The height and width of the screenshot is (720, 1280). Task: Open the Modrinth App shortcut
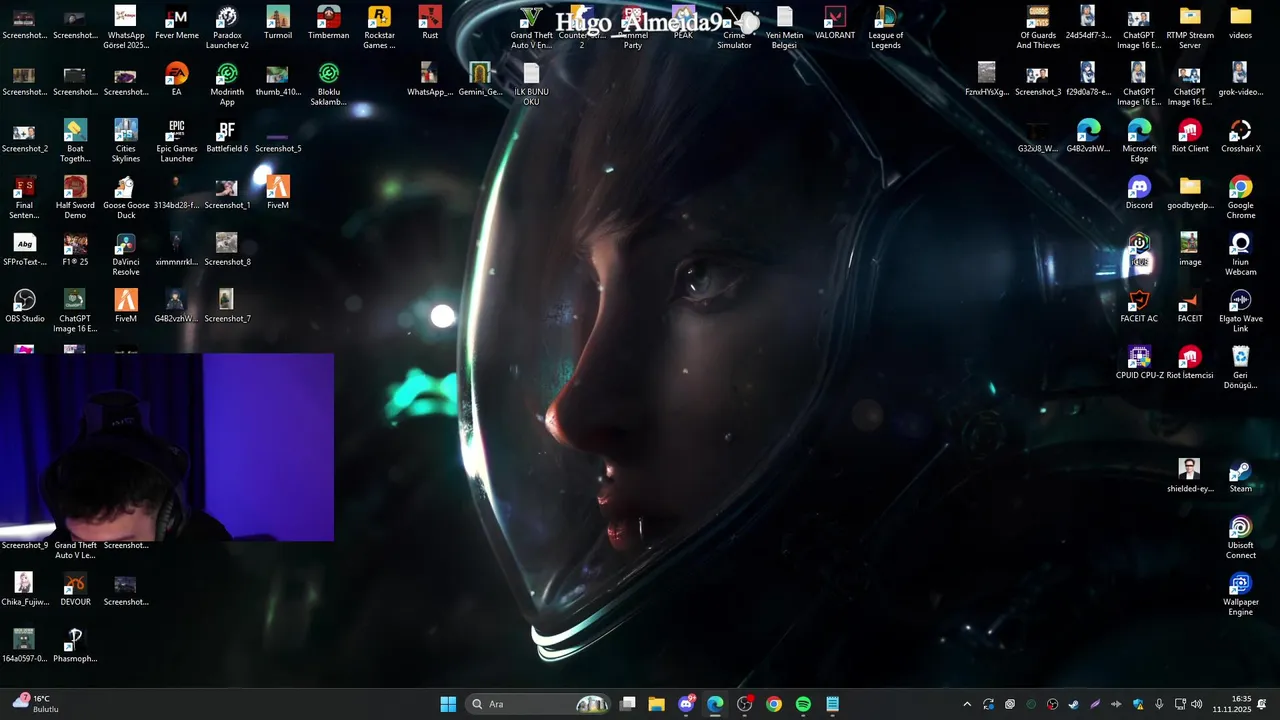tap(227, 84)
